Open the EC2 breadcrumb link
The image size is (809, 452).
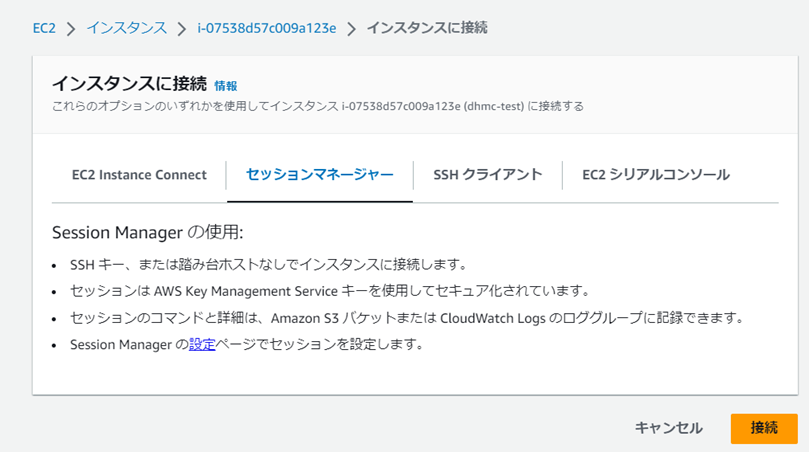coord(44,28)
